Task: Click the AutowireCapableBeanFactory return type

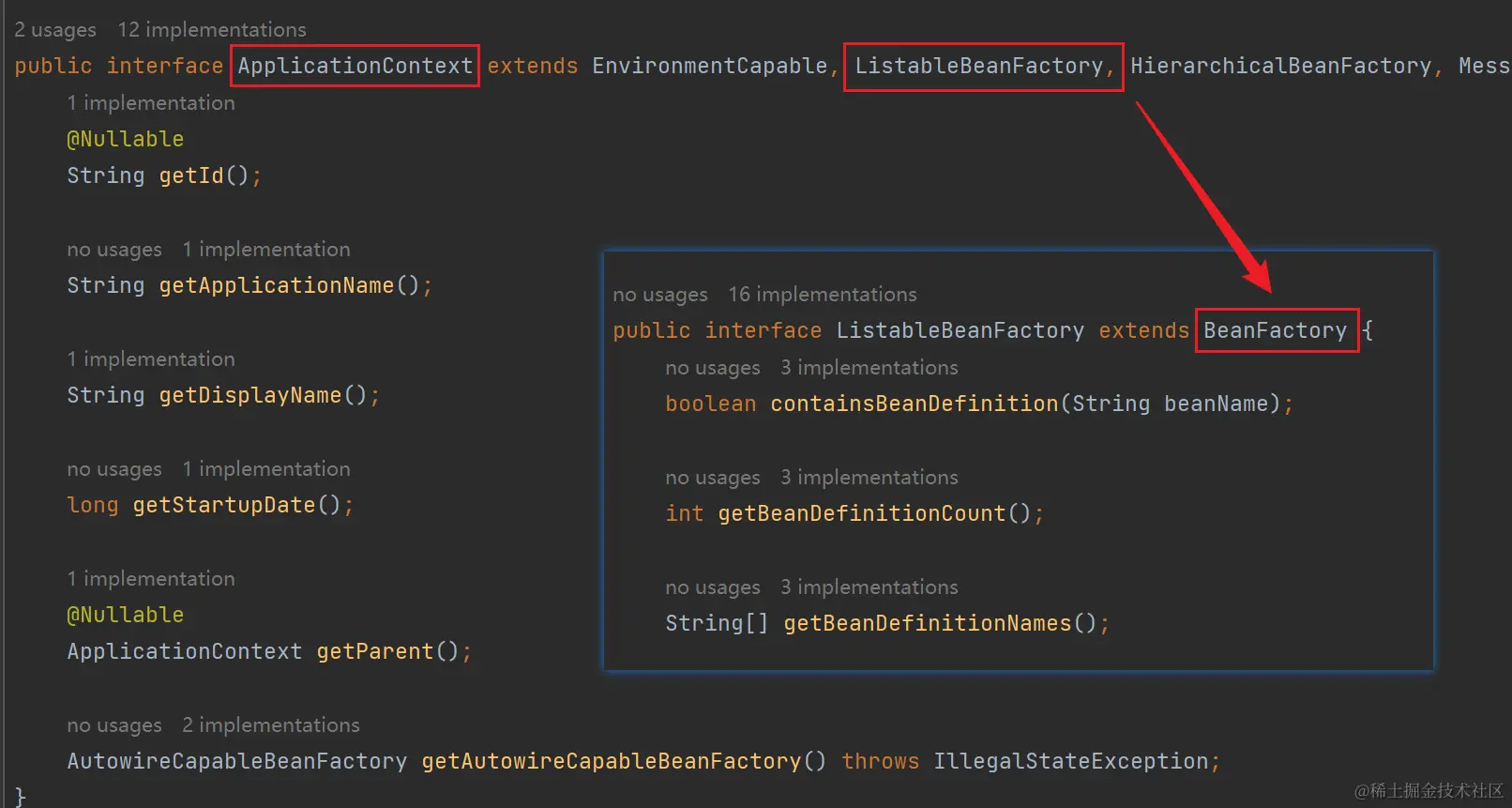Action: tap(237, 761)
